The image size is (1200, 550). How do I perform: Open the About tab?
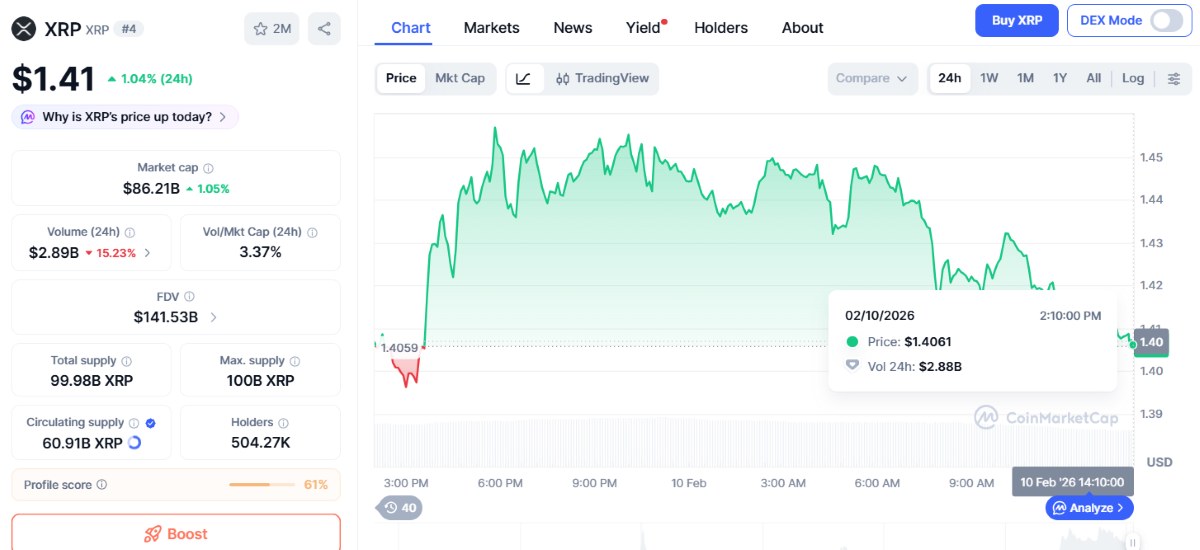point(803,28)
